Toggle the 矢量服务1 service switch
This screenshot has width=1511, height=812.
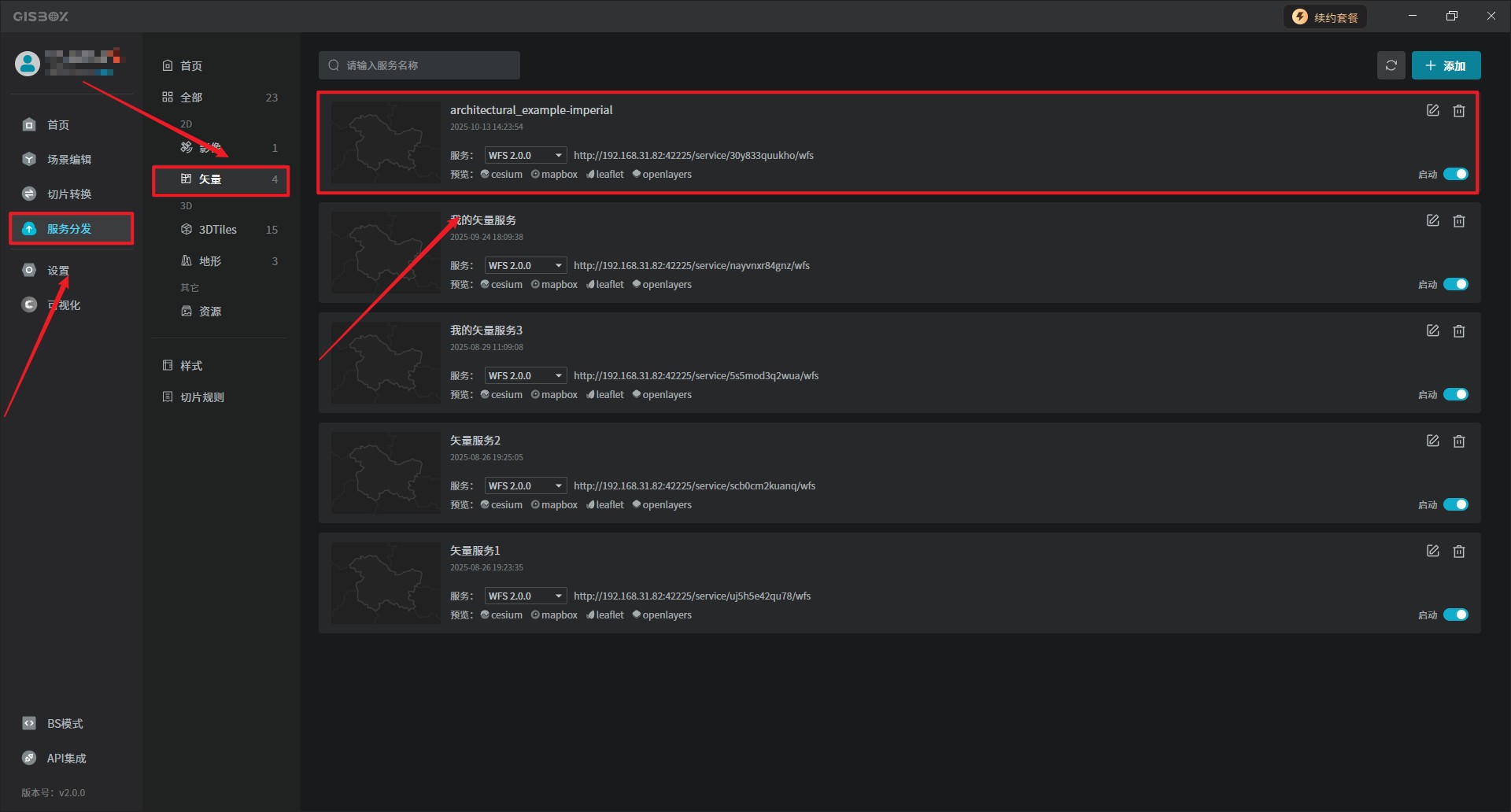click(1455, 615)
